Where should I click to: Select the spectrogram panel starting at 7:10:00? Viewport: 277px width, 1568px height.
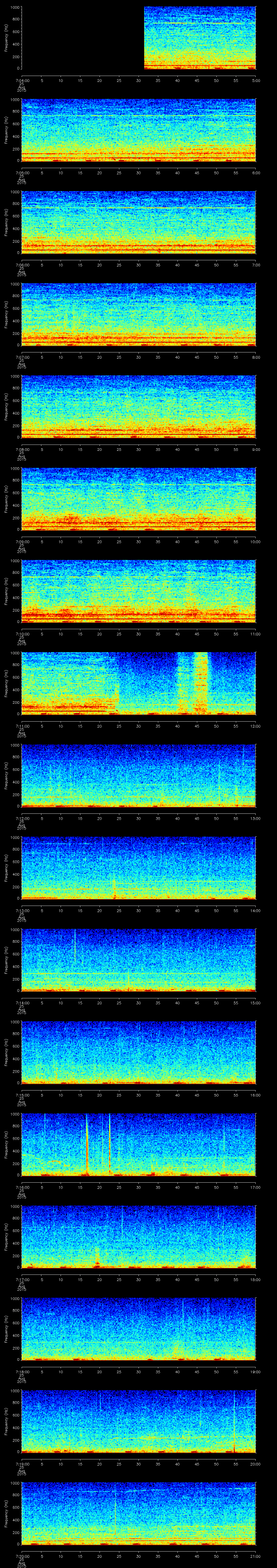pyautogui.click(x=138, y=591)
